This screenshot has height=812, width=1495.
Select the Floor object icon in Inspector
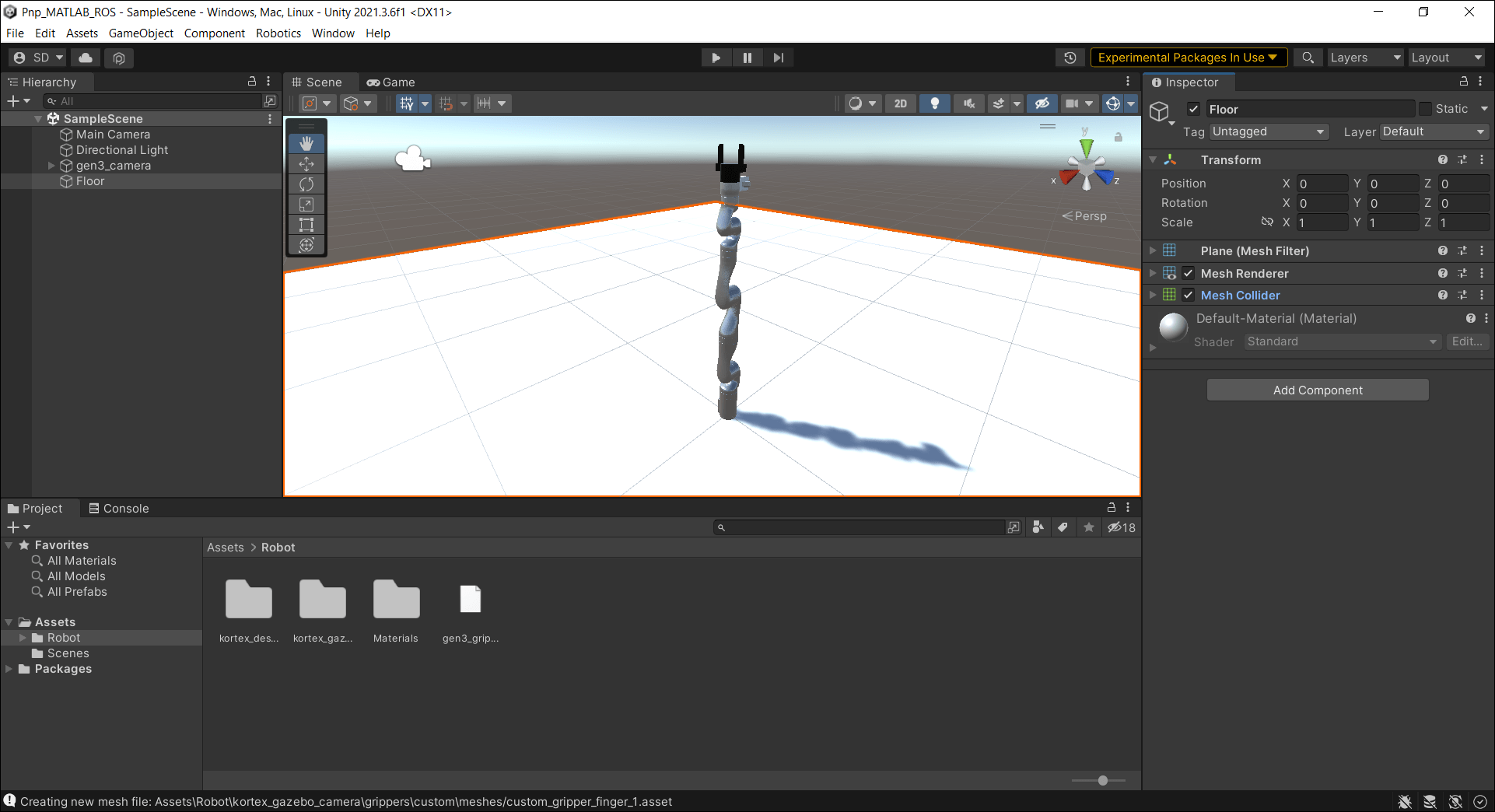pyautogui.click(x=1161, y=112)
